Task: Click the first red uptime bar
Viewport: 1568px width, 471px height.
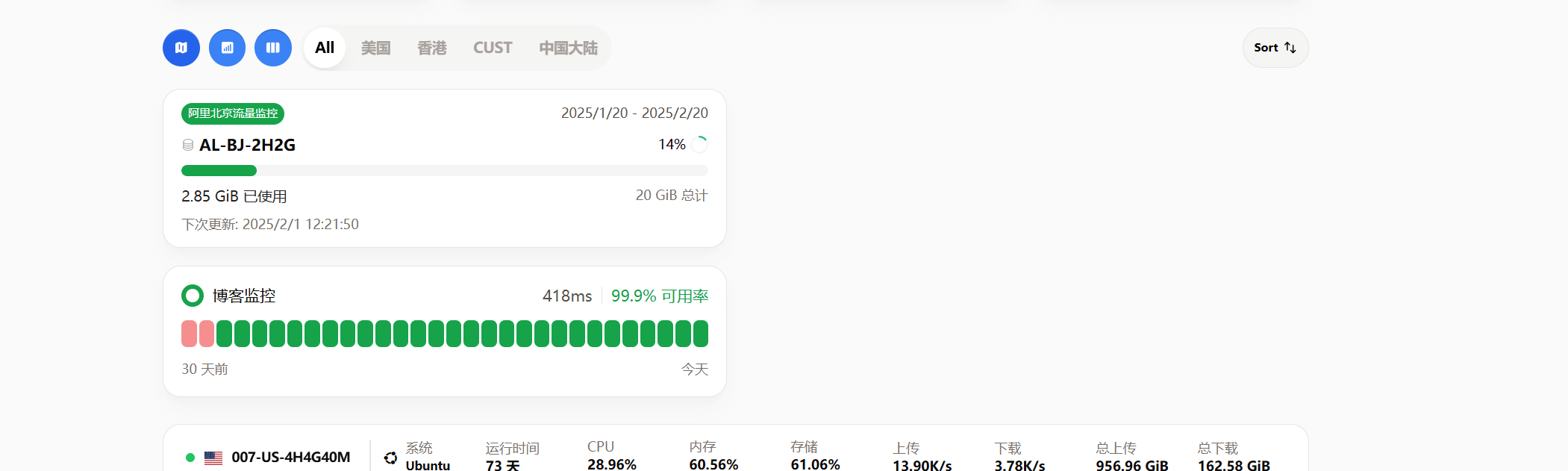Action: coord(189,334)
